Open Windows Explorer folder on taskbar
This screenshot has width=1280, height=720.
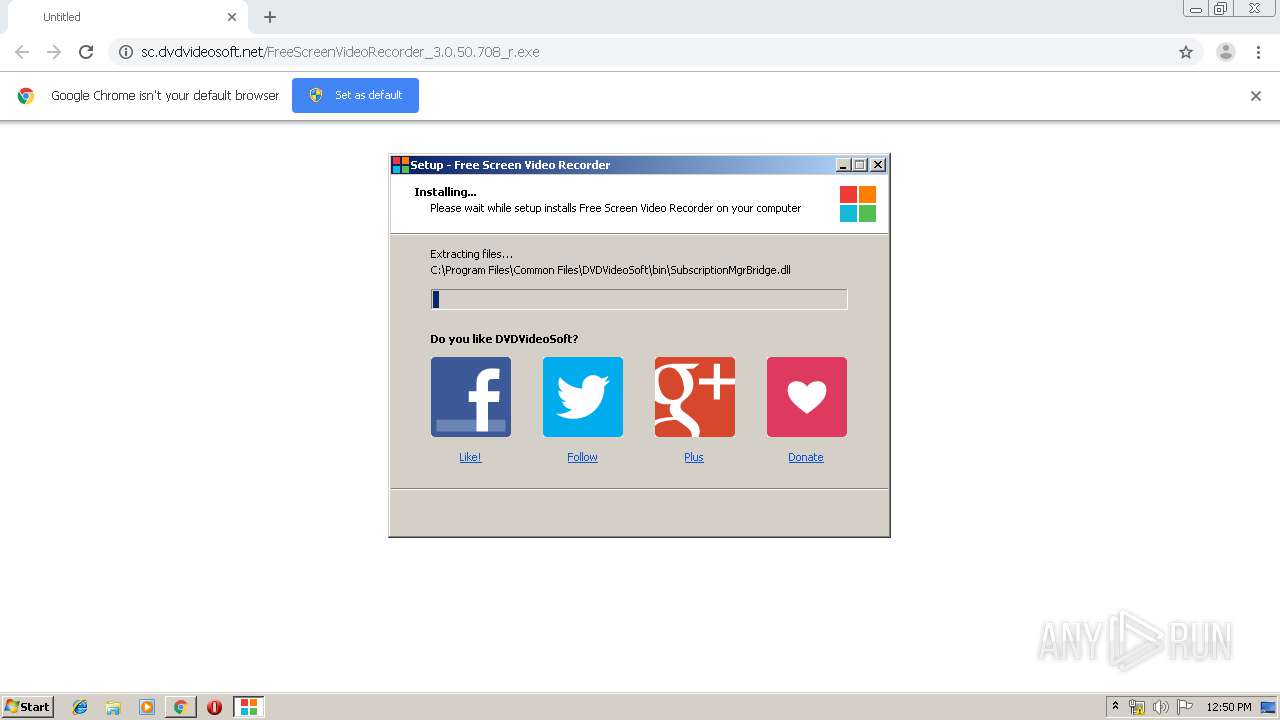pyautogui.click(x=113, y=707)
